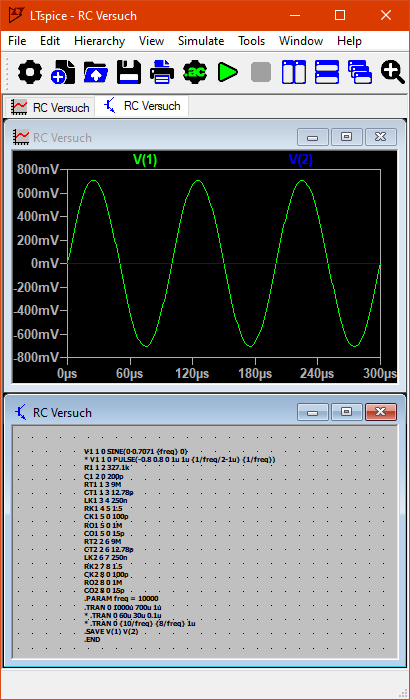
Task: Tile windows vertically icon
Action: pos(294,72)
